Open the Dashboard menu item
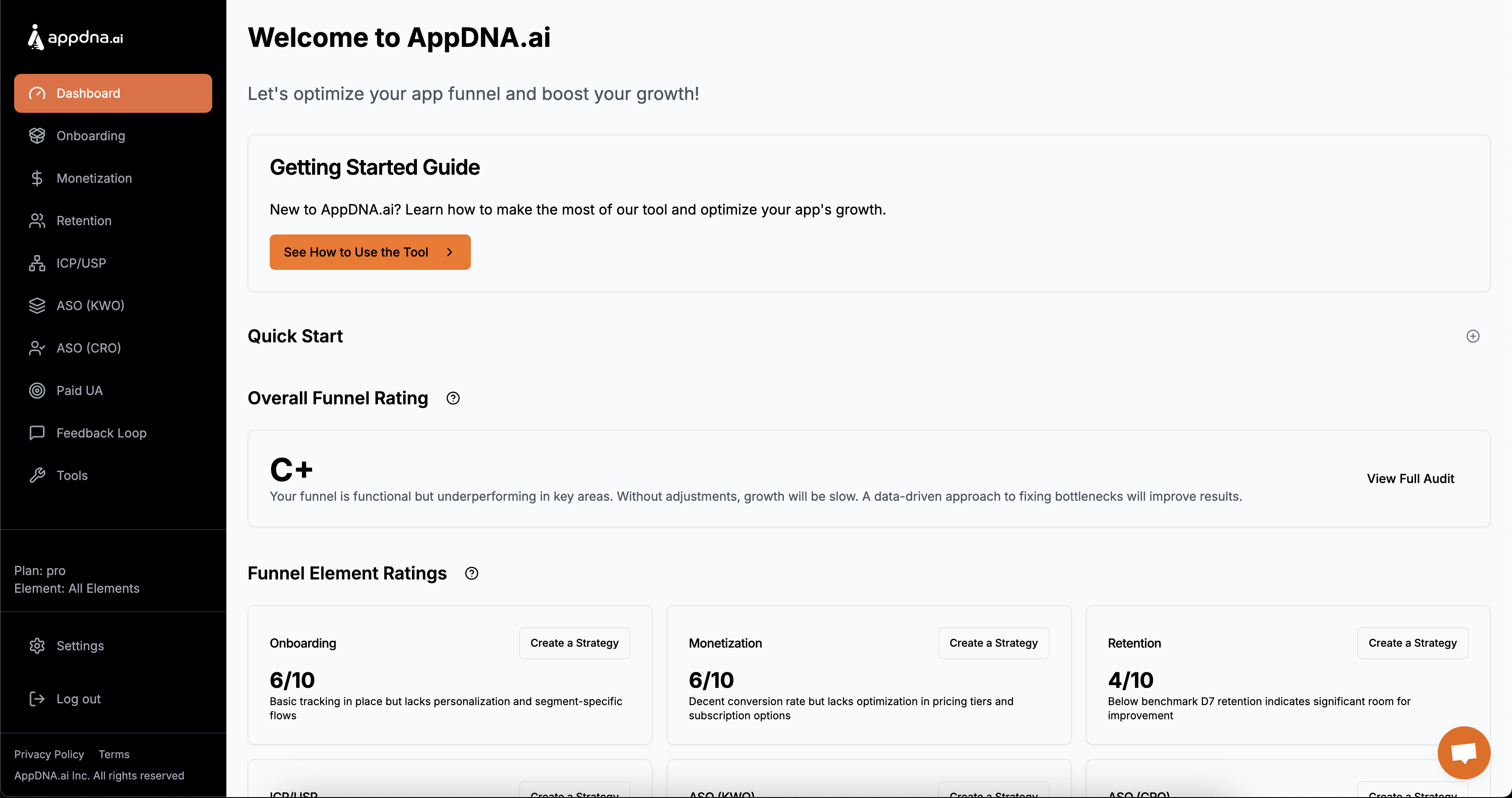 coord(113,93)
